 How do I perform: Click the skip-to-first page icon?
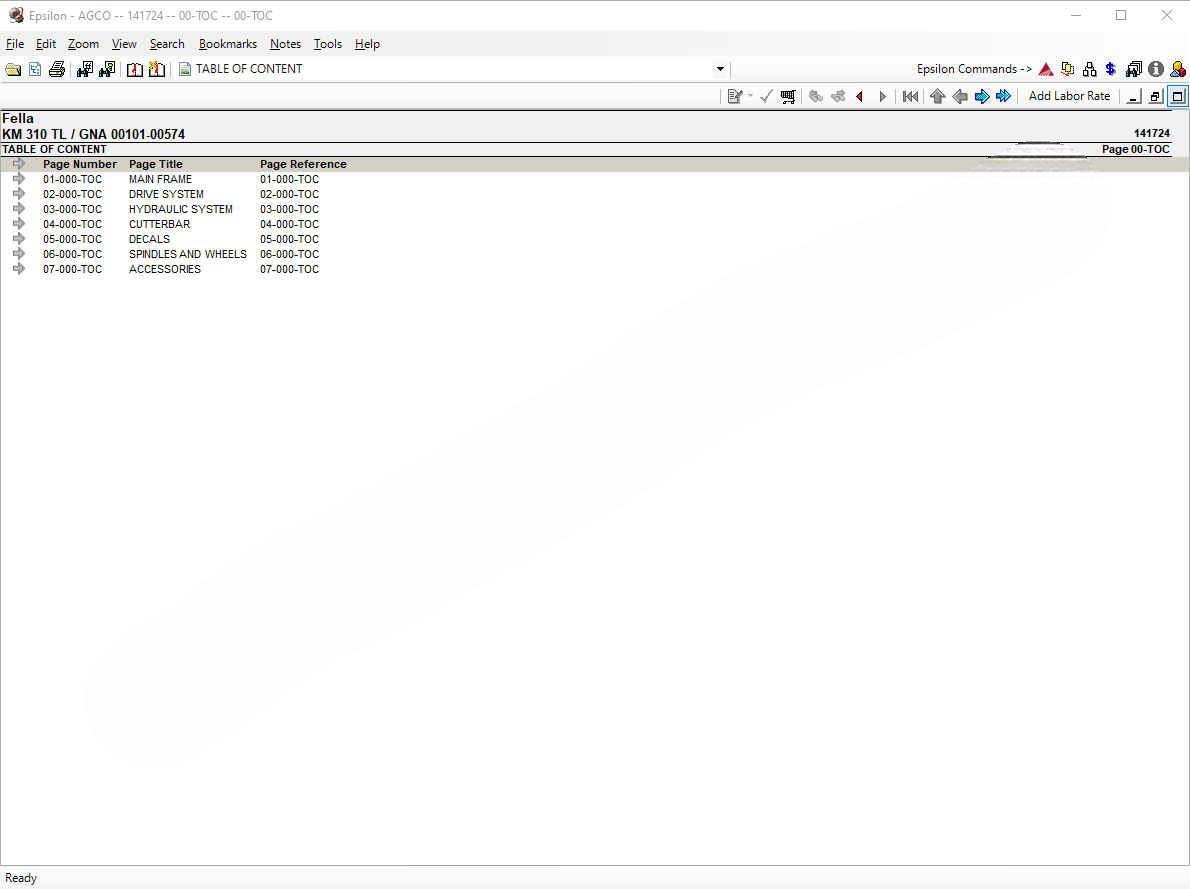[910, 96]
